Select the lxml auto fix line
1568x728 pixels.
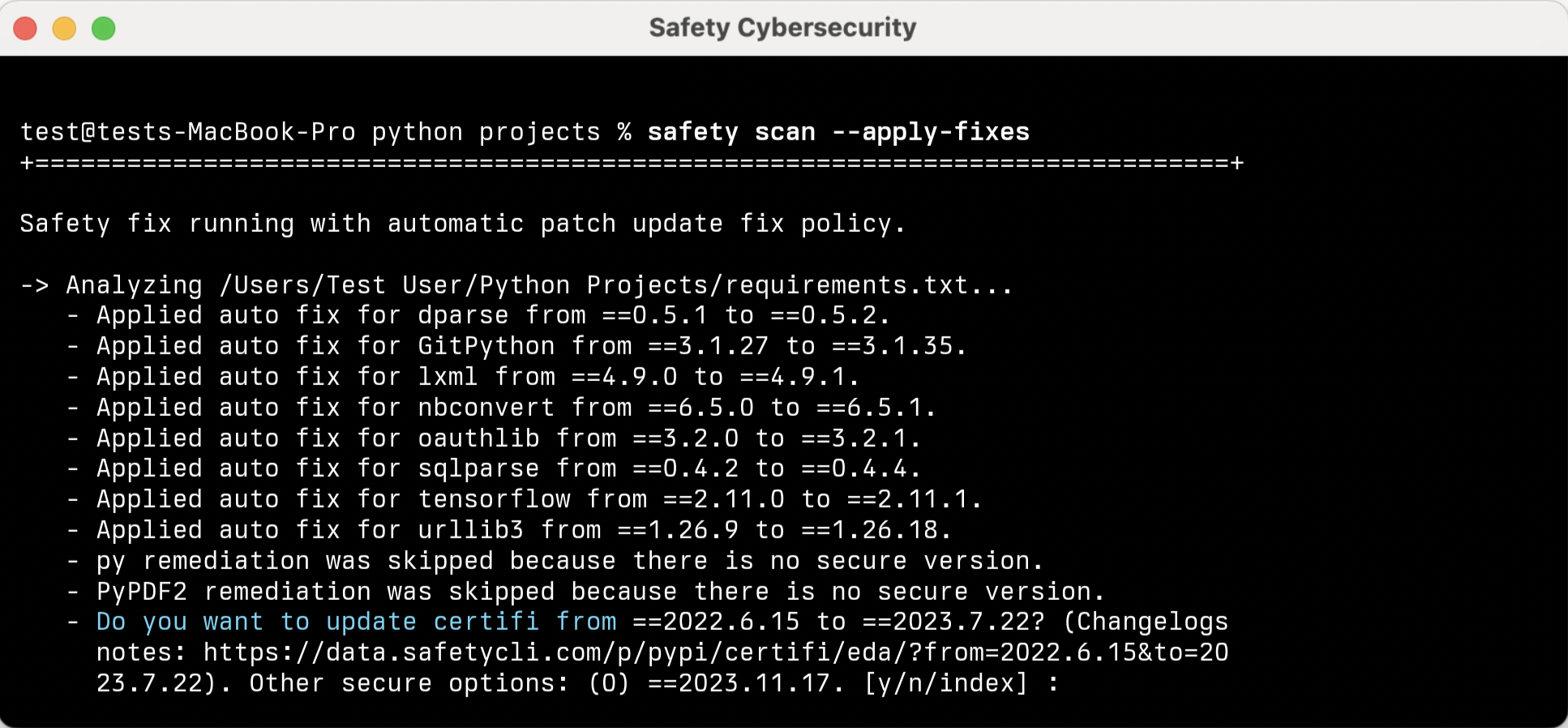point(478,377)
